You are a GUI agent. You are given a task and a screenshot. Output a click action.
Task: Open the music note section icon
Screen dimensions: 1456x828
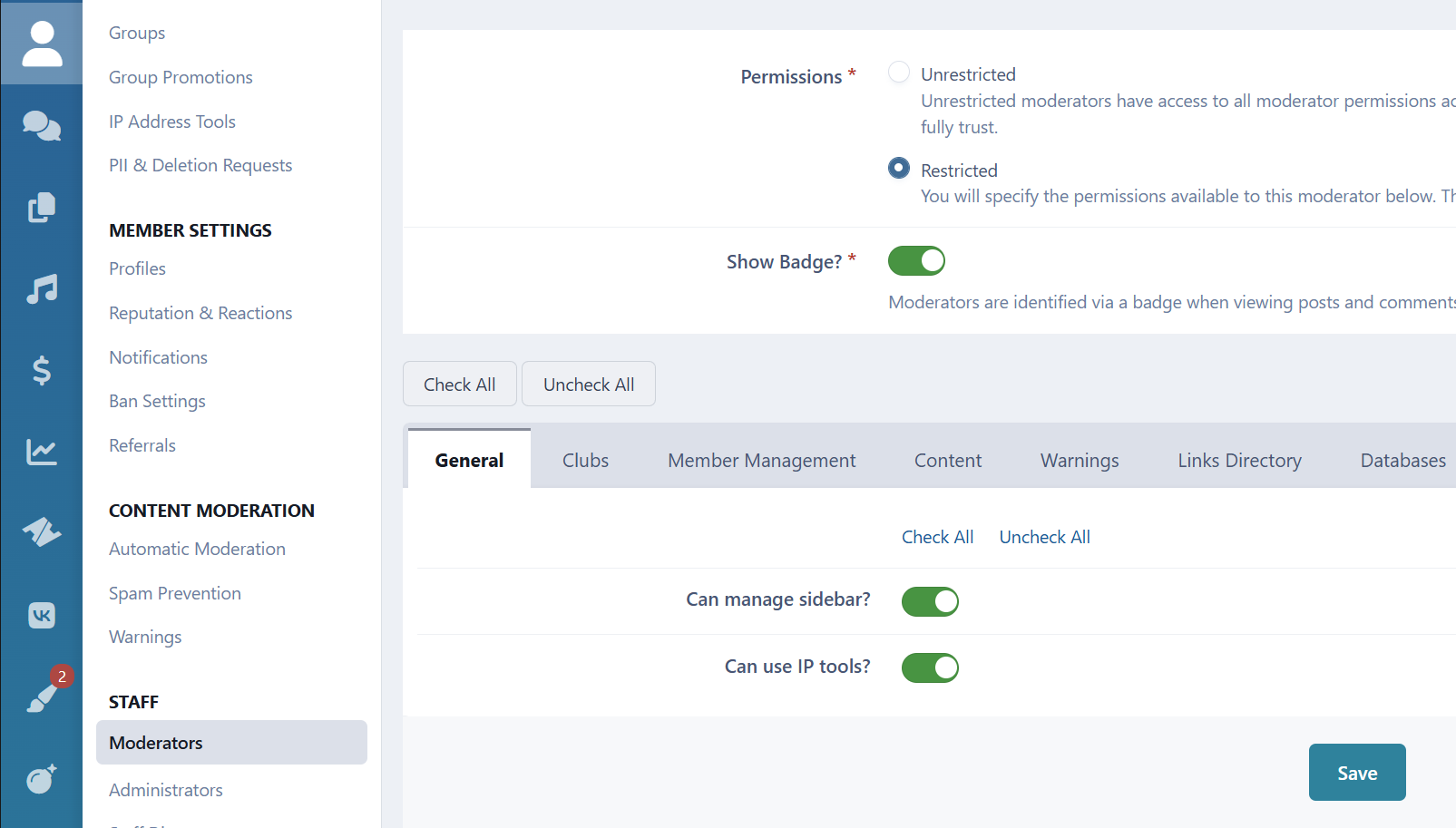pos(42,289)
